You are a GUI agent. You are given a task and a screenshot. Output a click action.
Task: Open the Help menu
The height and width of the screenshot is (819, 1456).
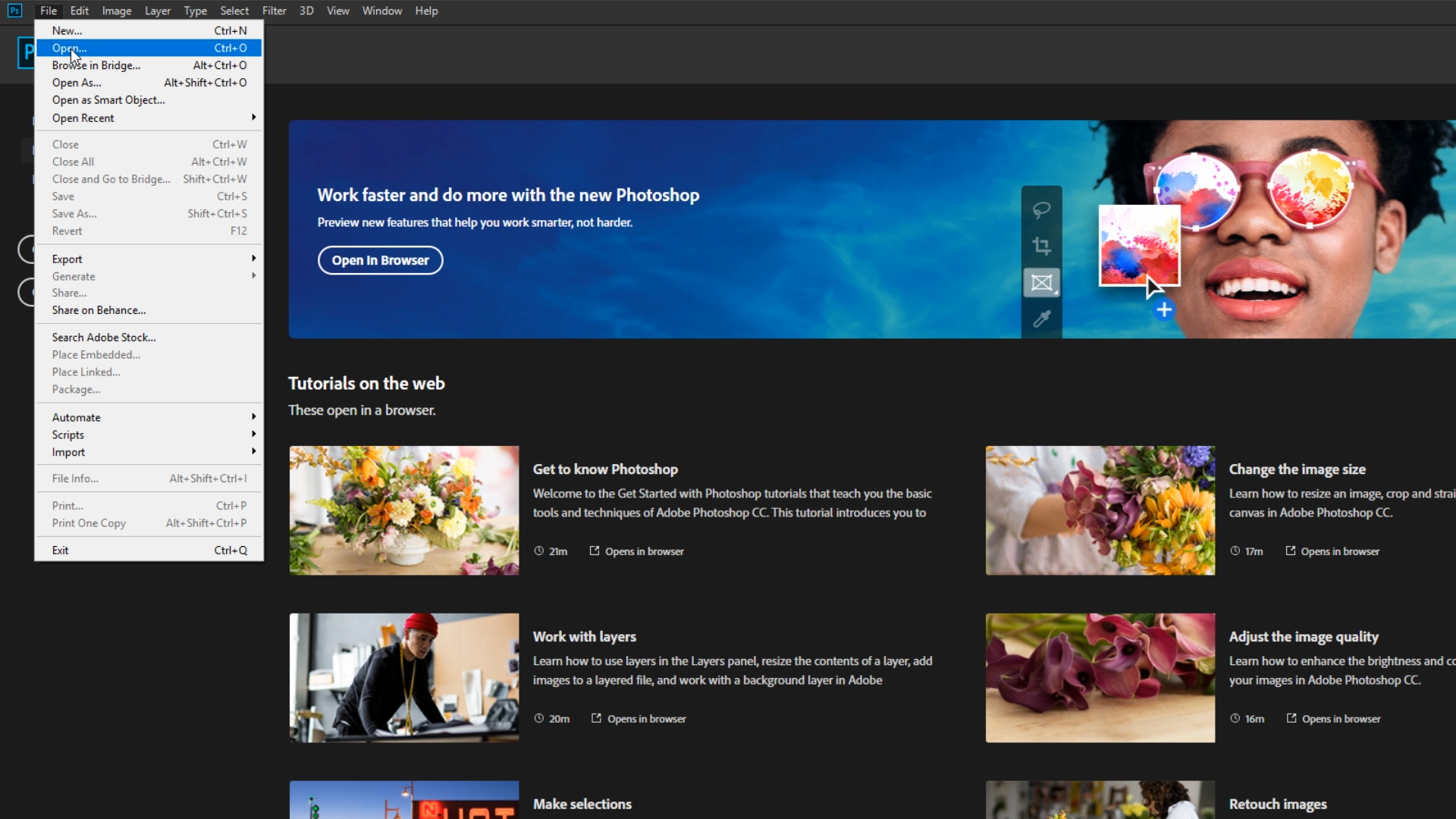pos(426,11)
